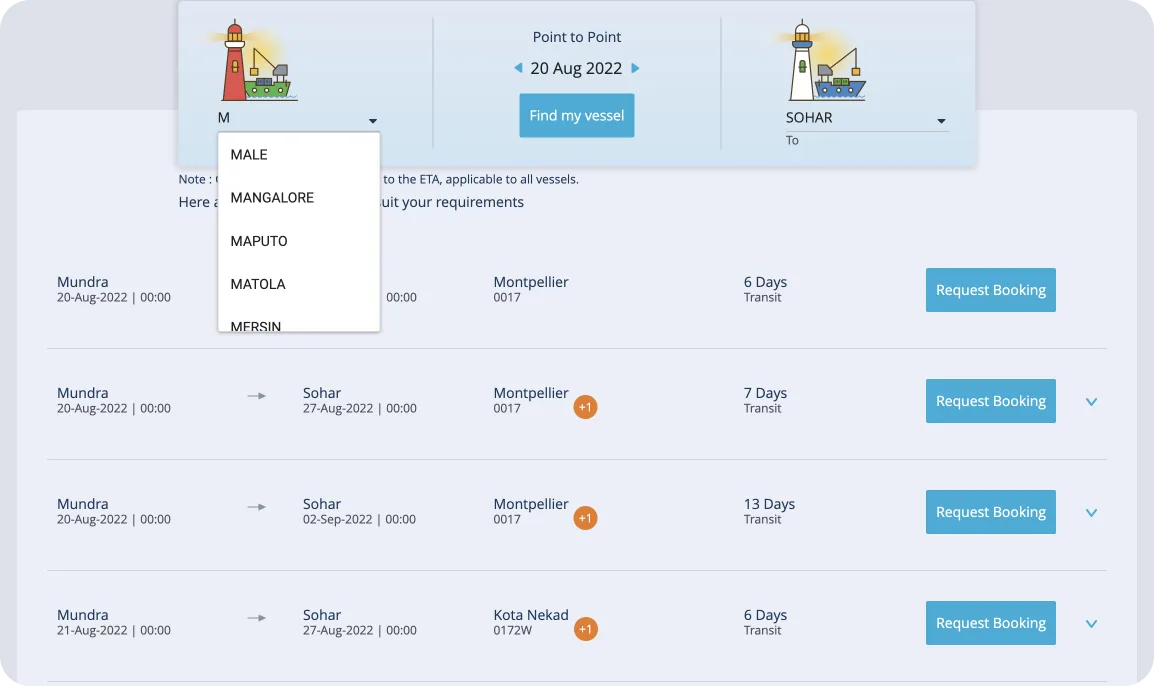Click the 13 Days Transit text
The width and height of the screenshot is (1154, 686).
tap(769, 512)
